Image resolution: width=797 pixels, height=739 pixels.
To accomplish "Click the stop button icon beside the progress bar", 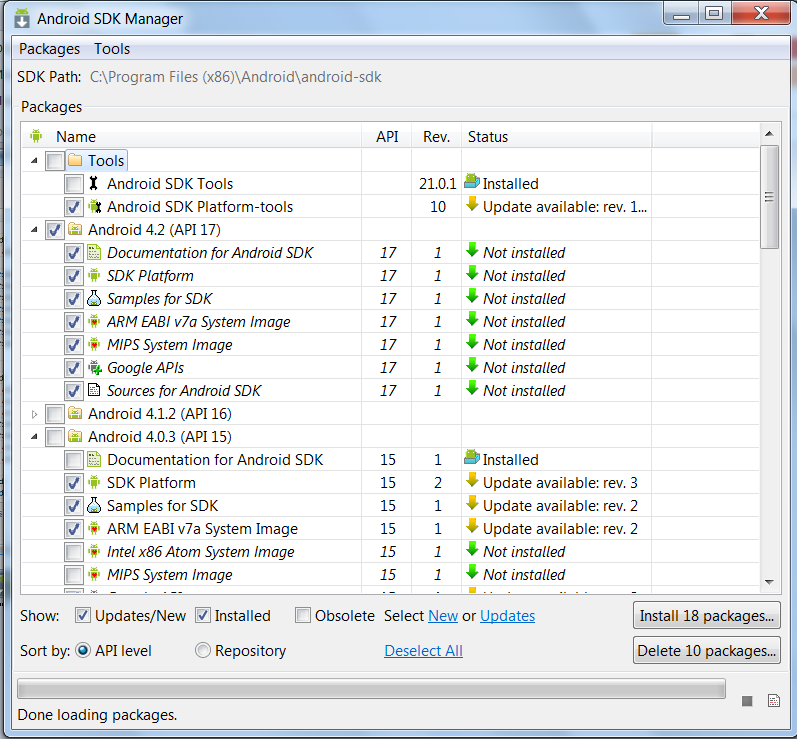I will tap(747, 701).
